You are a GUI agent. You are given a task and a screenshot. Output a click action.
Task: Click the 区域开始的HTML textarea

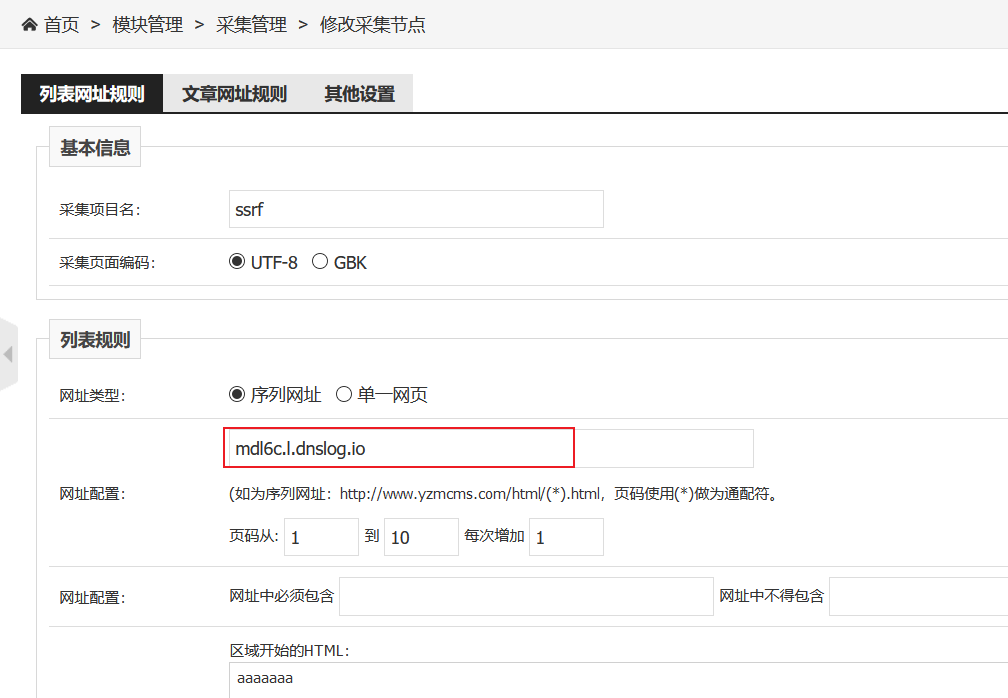(618, 680)
